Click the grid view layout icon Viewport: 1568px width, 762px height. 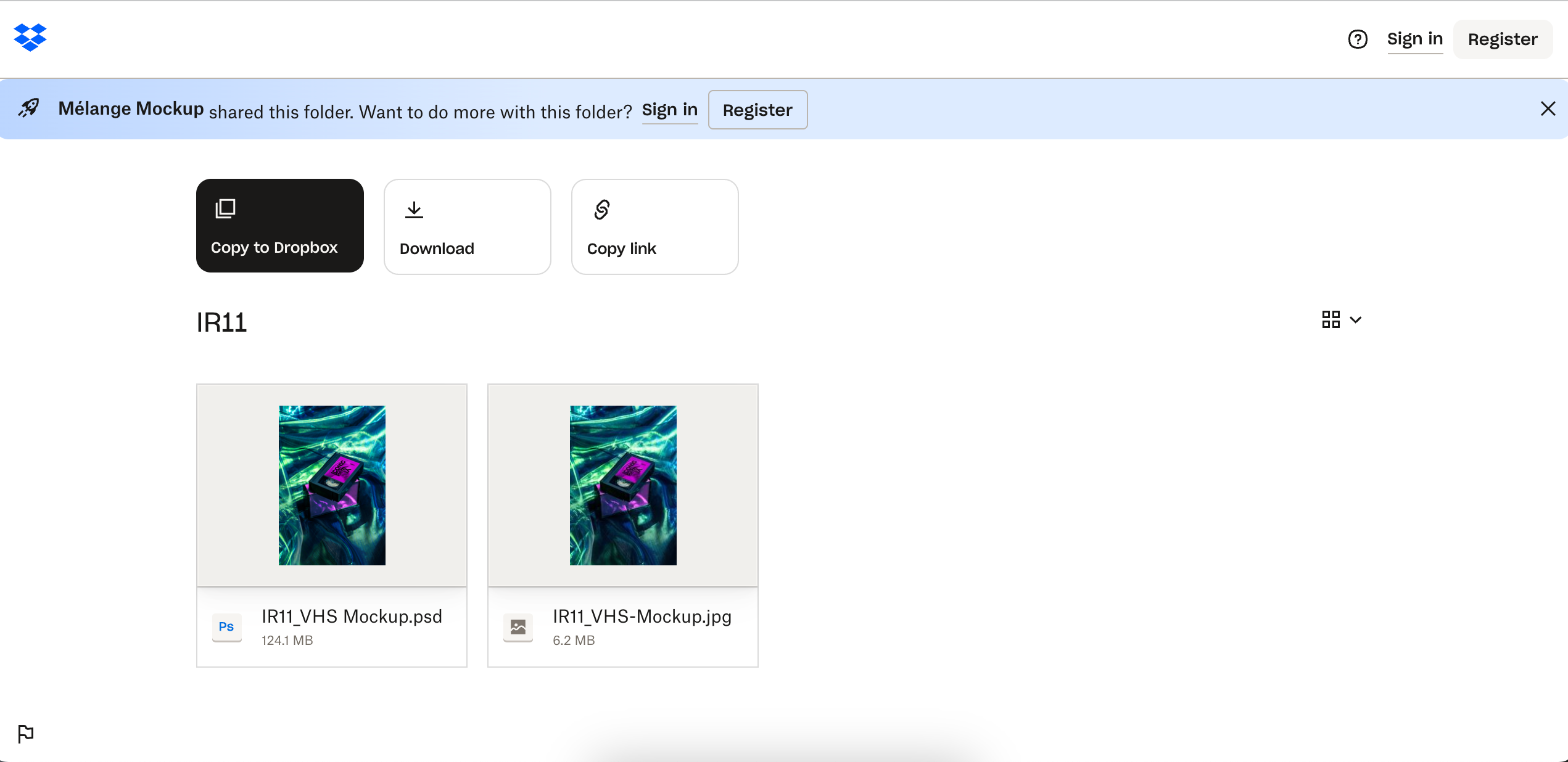point(1331,319)
